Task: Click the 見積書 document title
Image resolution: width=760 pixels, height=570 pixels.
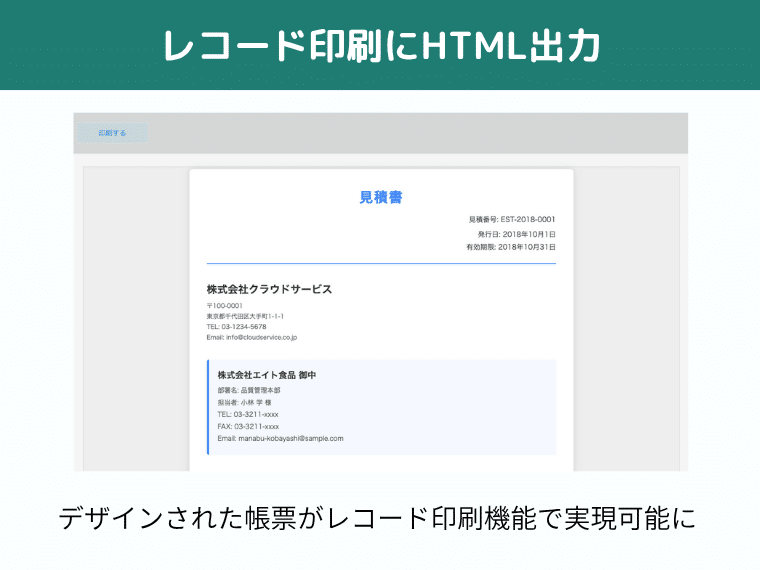Action: pyautogui.click(x=381, y=198)
